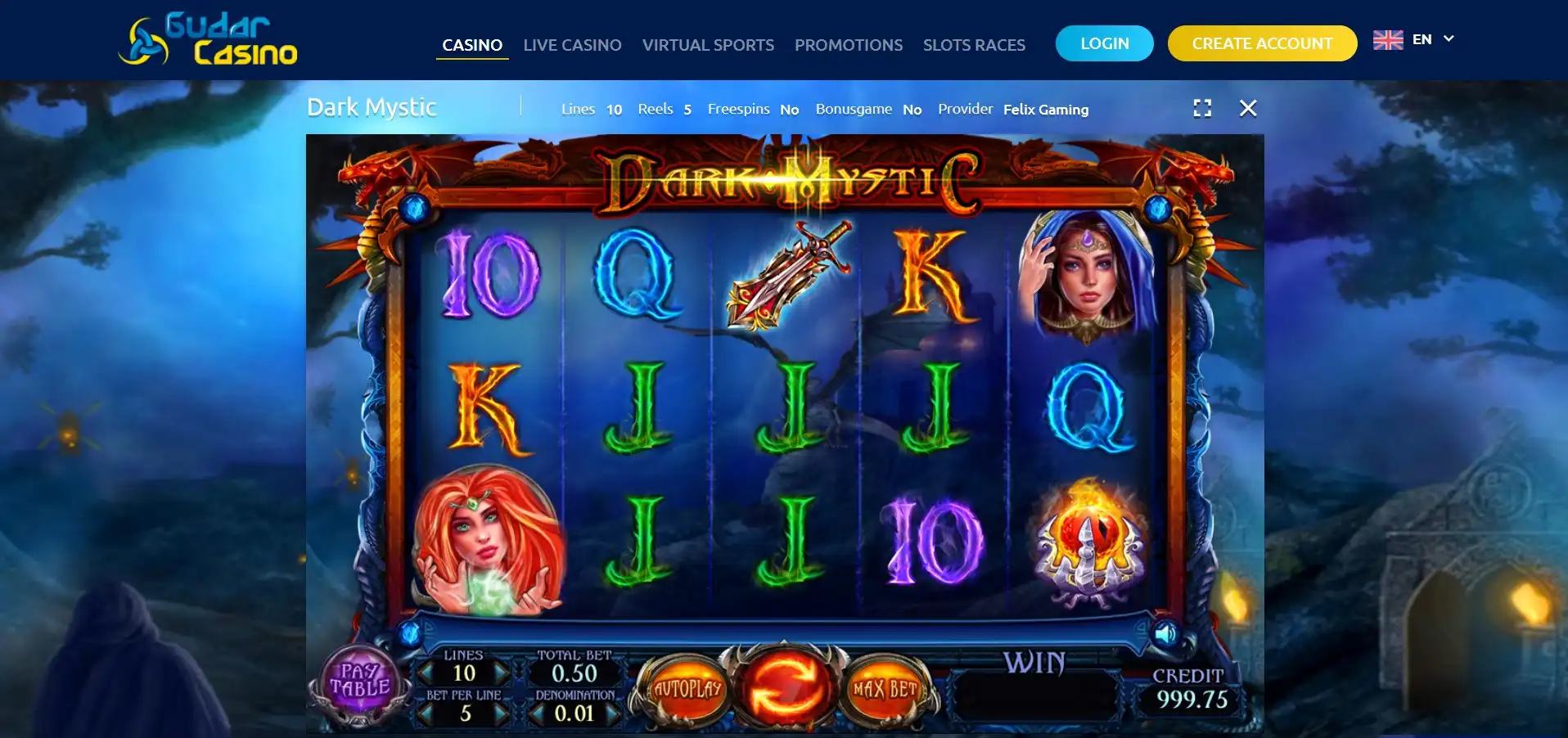Click the UK flag language icon
This screenshot has height=738, width=1568.
coord(1388,39)
